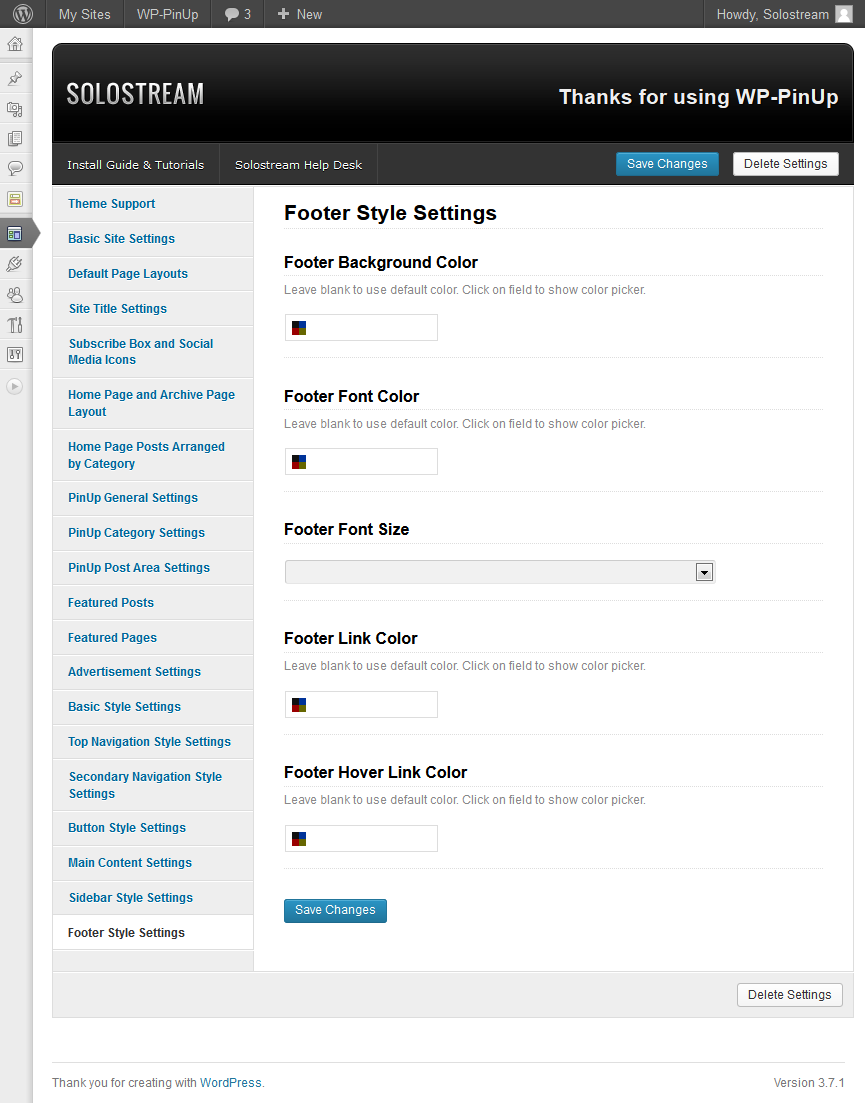Open Featured Posts section
The image size is (865, 1103).
point(153,603)
